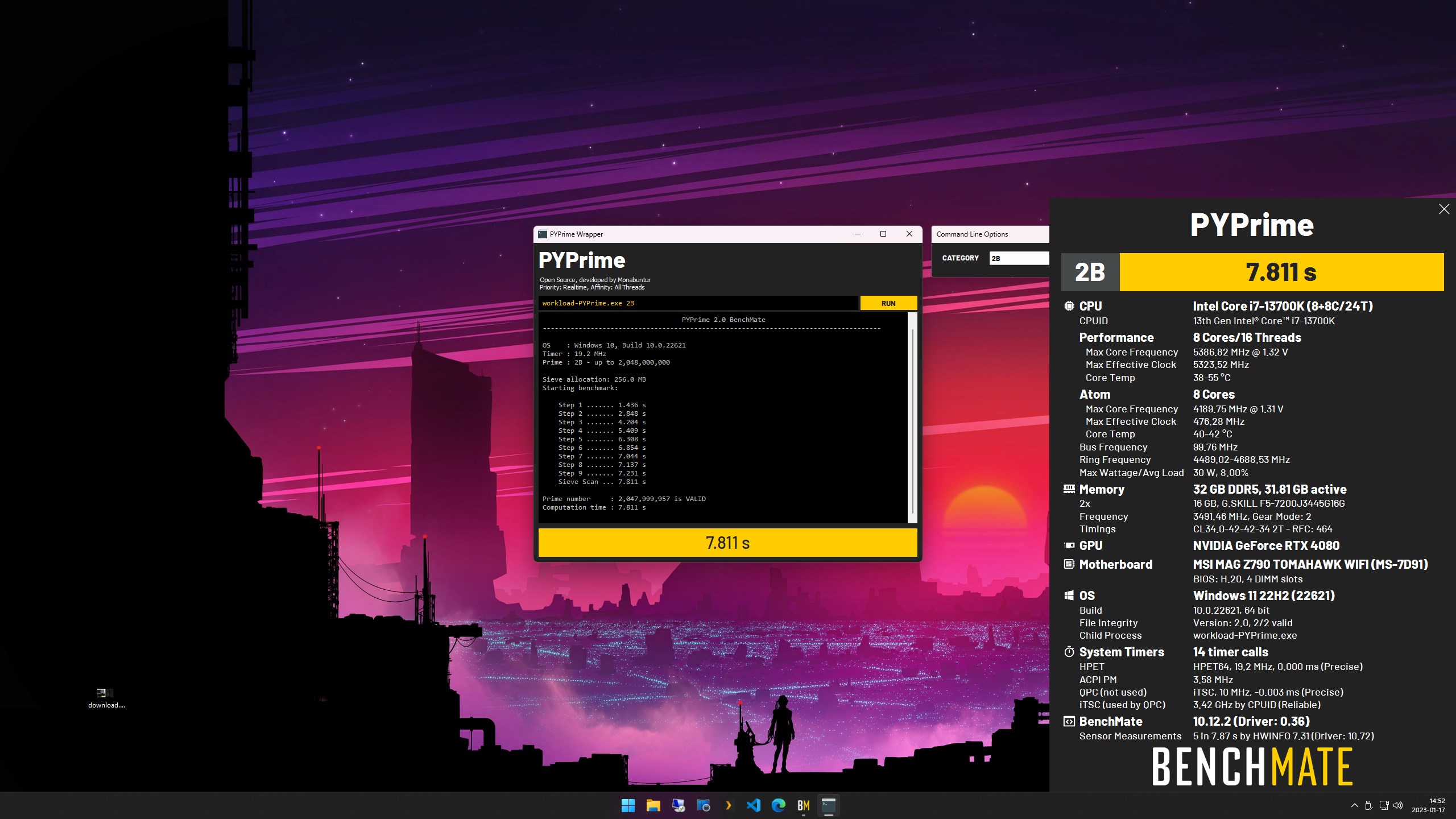The image size is (1456, 819).
Task: Click the workload-PYPrime.exe child process value
Action: tap(1244, 635)
